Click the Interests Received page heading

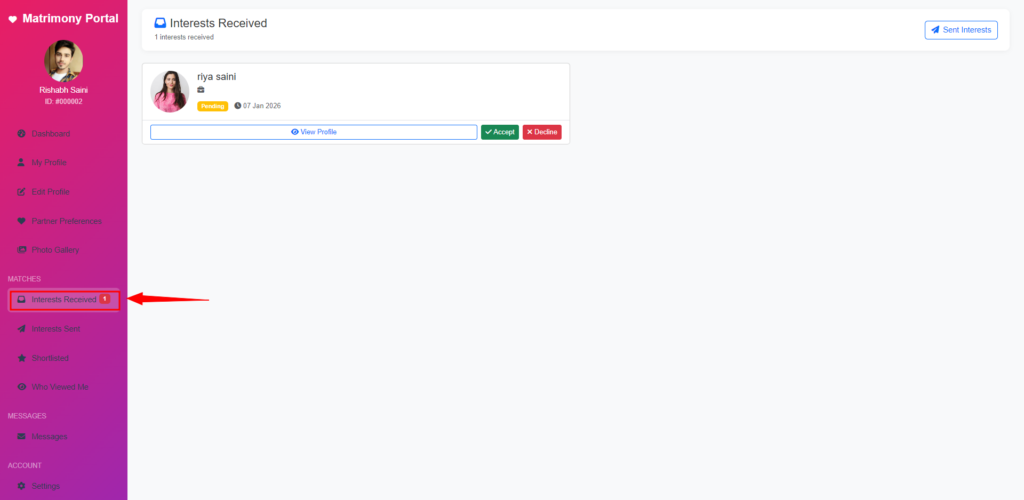pyautogui.click(x=218, y=23)
